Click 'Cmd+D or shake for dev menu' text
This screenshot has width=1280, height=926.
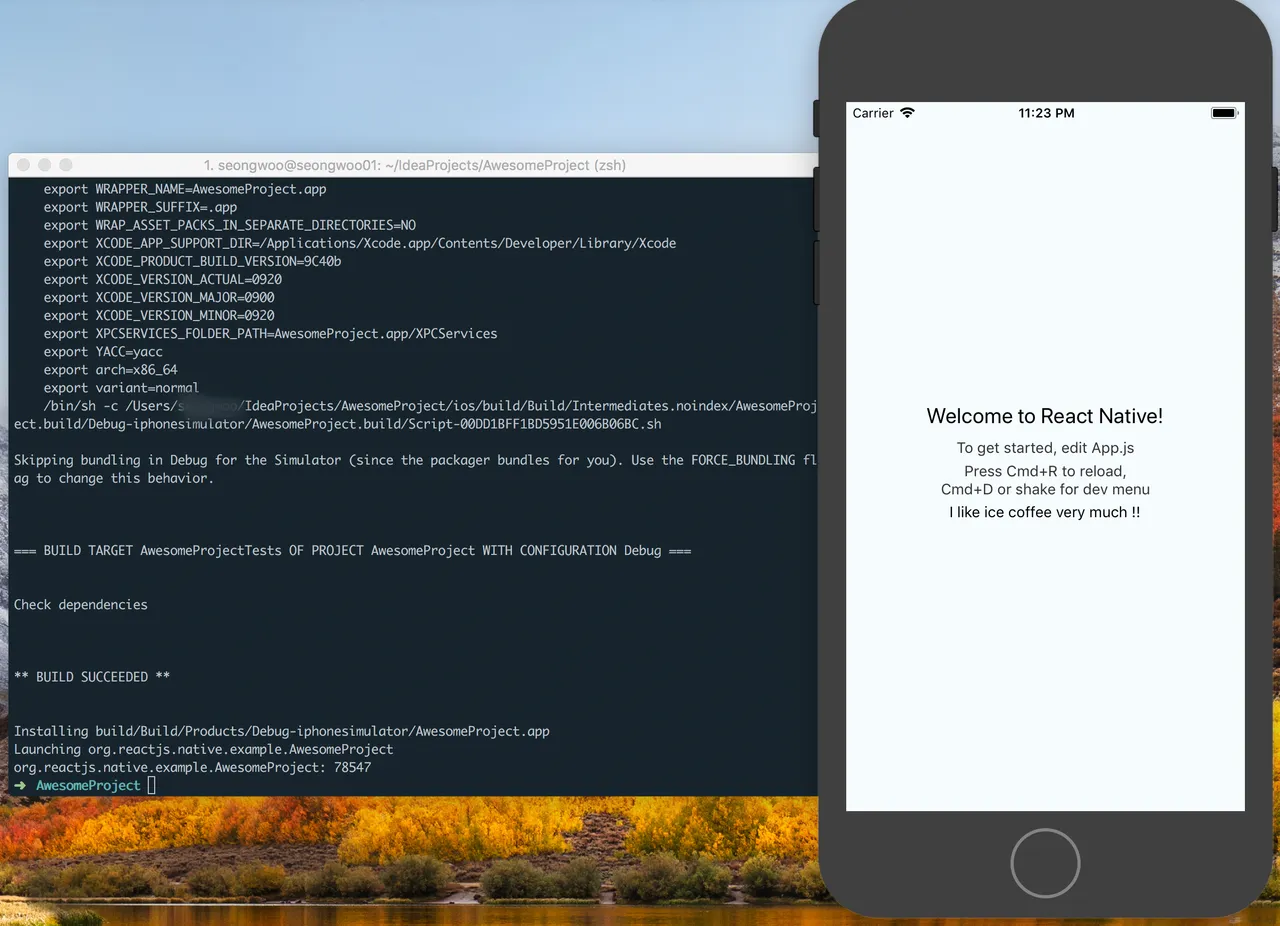pos(1045,489)
